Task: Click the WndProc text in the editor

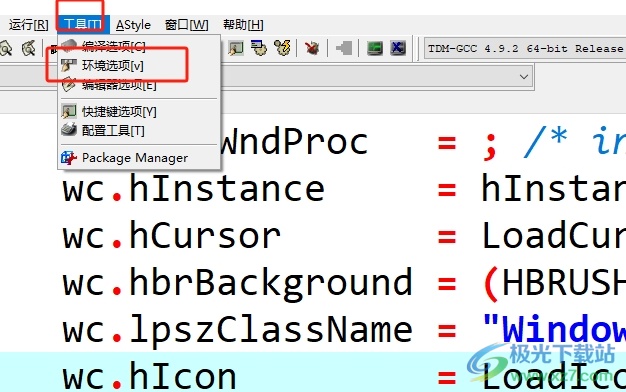Action: pyautogui.click(x=295, y=142)
